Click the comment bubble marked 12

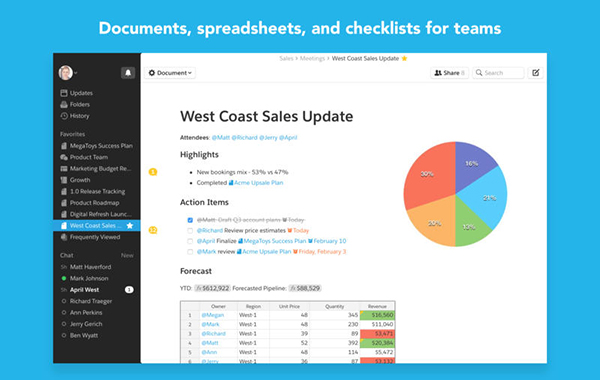[x=153, y=230]
